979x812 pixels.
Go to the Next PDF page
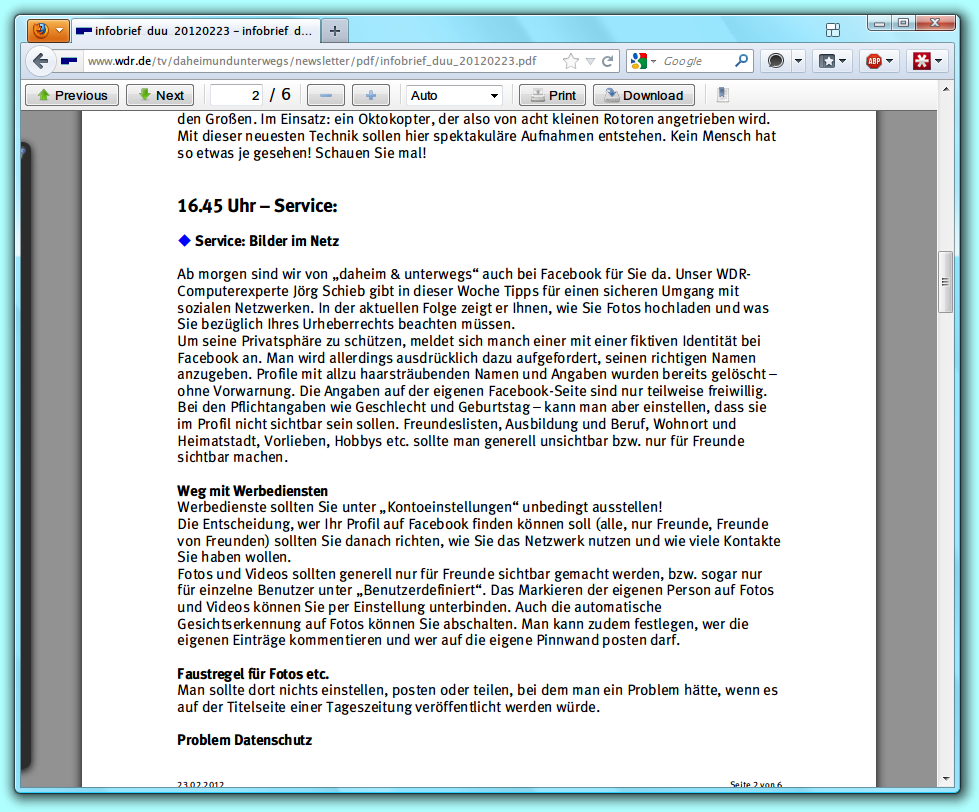pos(160,95)
